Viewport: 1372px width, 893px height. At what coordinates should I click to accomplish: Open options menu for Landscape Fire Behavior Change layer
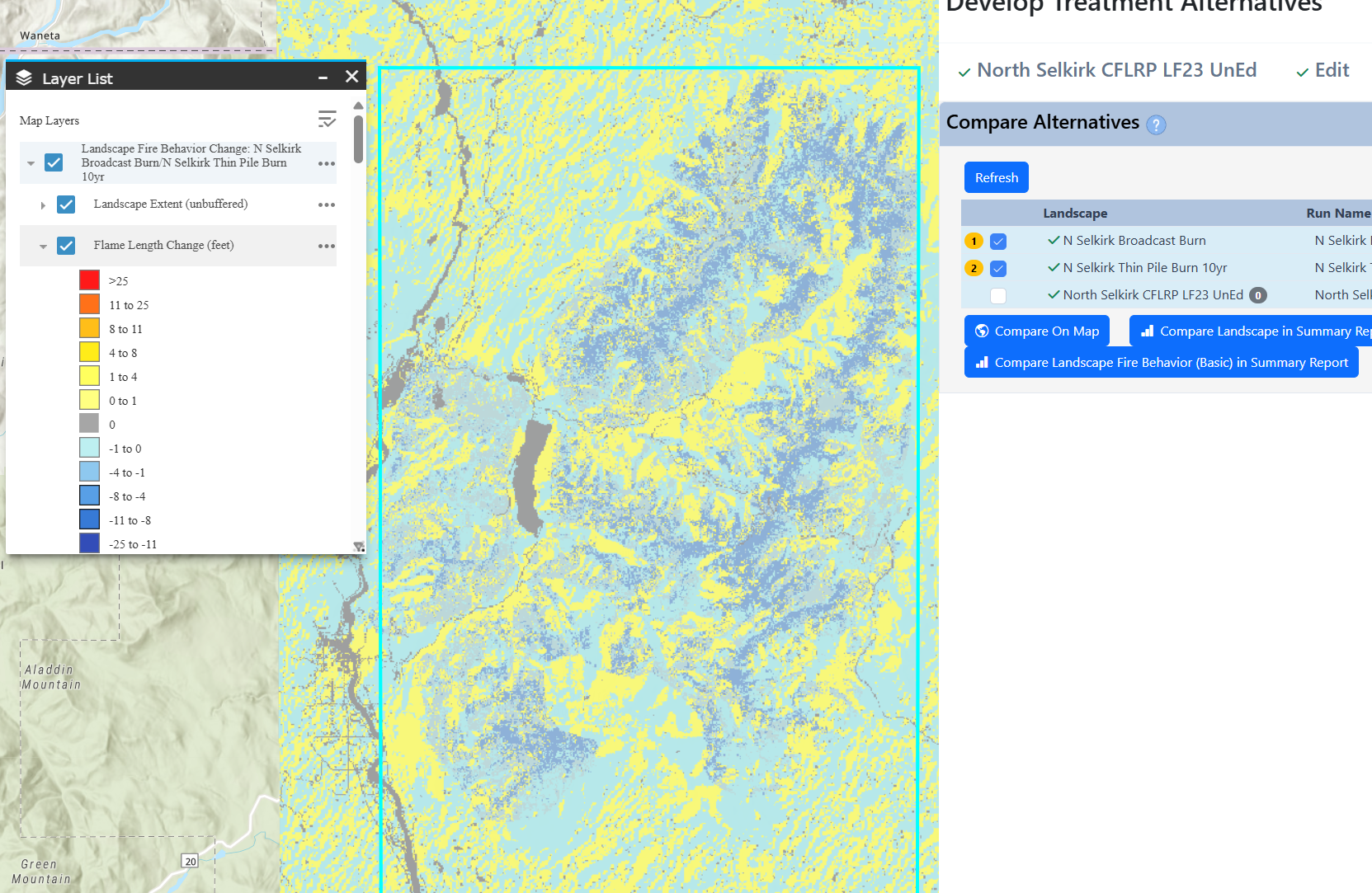[x=326, y=162]
